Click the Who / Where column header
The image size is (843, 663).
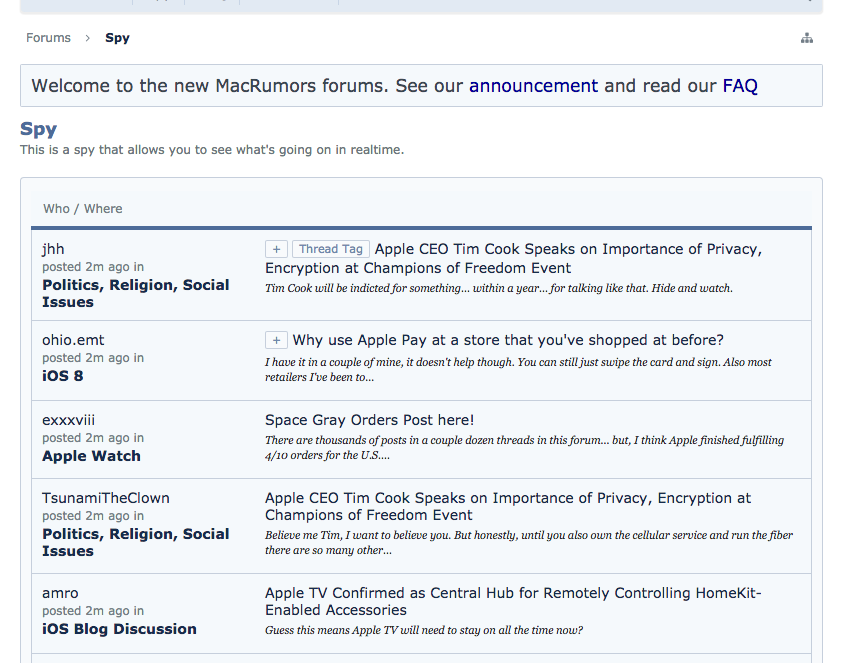83,209
